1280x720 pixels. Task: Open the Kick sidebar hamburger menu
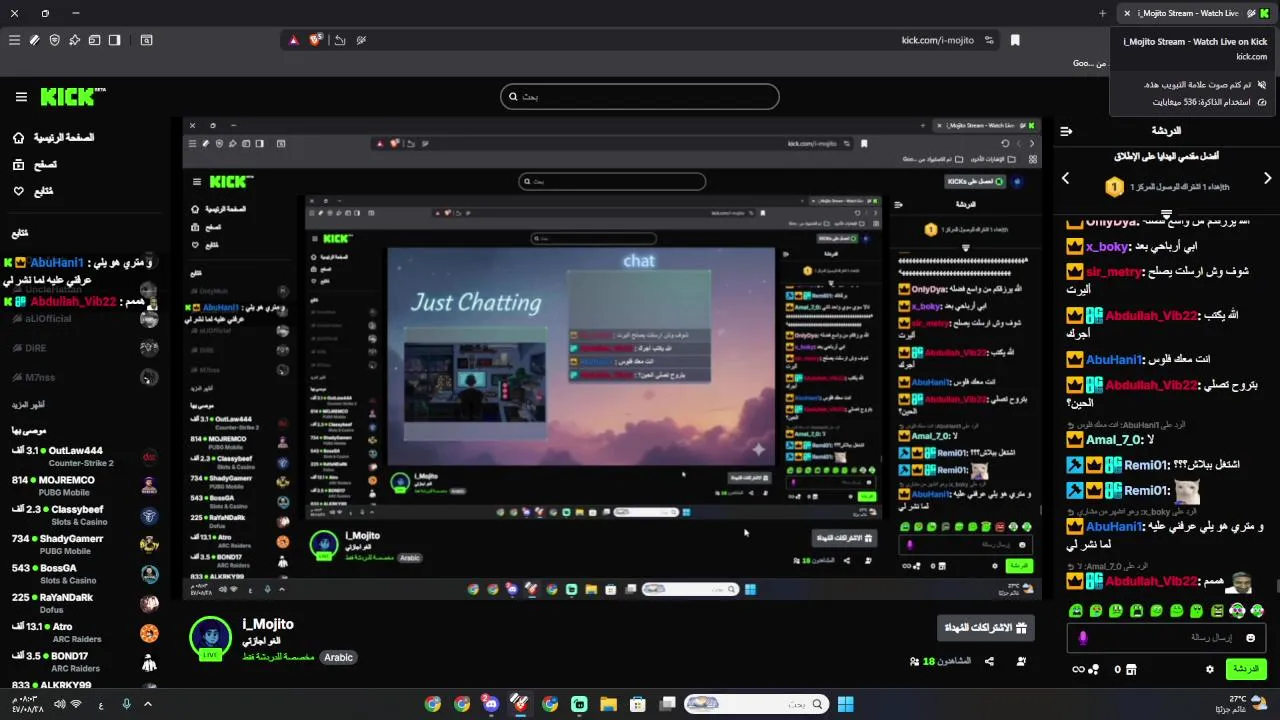click(21, 97)
